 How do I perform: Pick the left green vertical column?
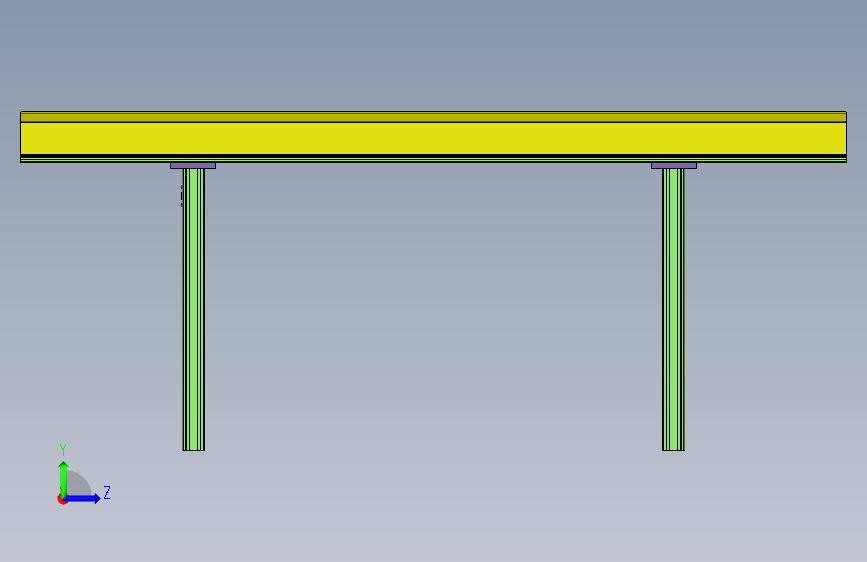click(x=194, y=309)
